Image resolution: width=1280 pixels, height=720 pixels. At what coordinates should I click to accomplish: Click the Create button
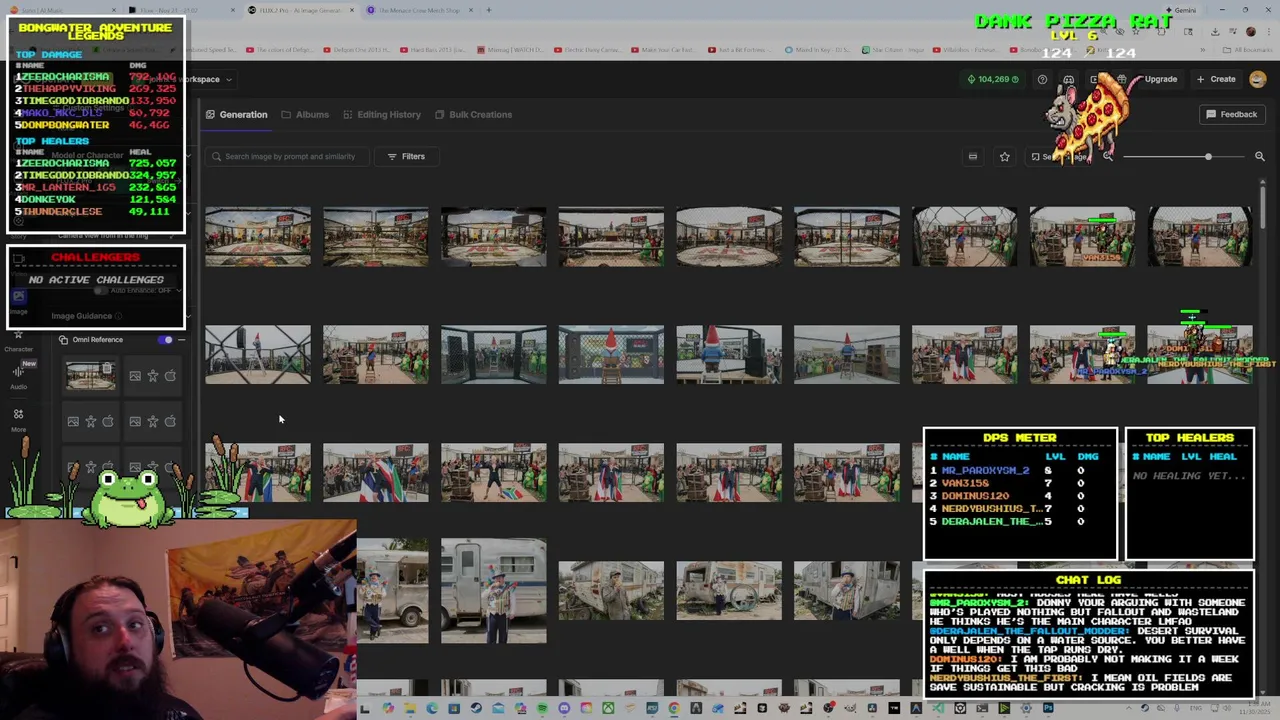(1217, 79)
